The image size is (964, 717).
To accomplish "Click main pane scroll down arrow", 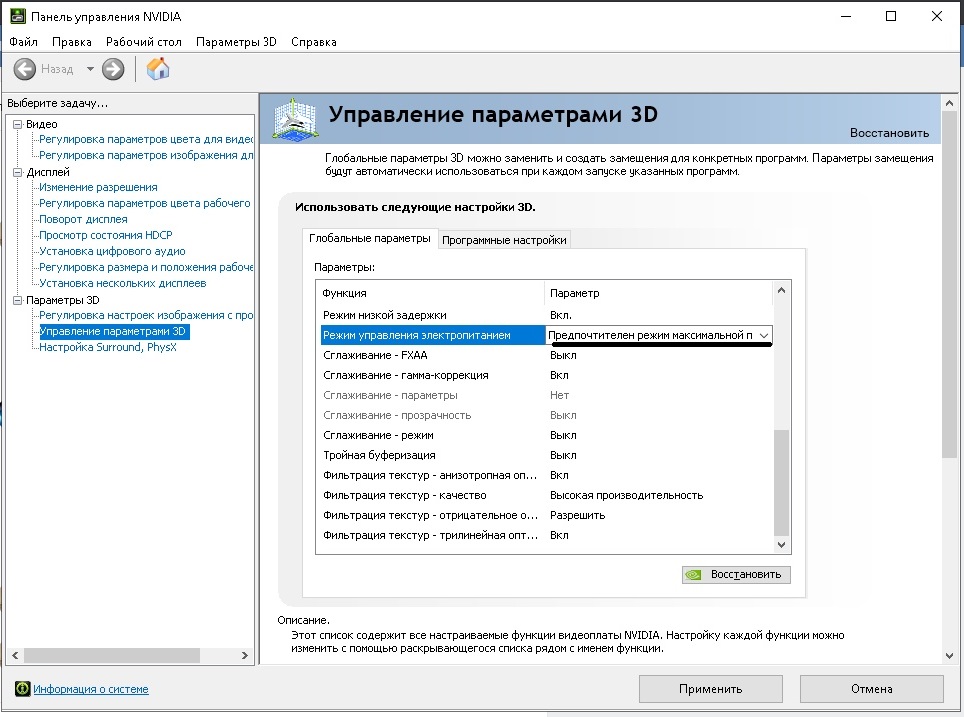I will tap(949, 656).
